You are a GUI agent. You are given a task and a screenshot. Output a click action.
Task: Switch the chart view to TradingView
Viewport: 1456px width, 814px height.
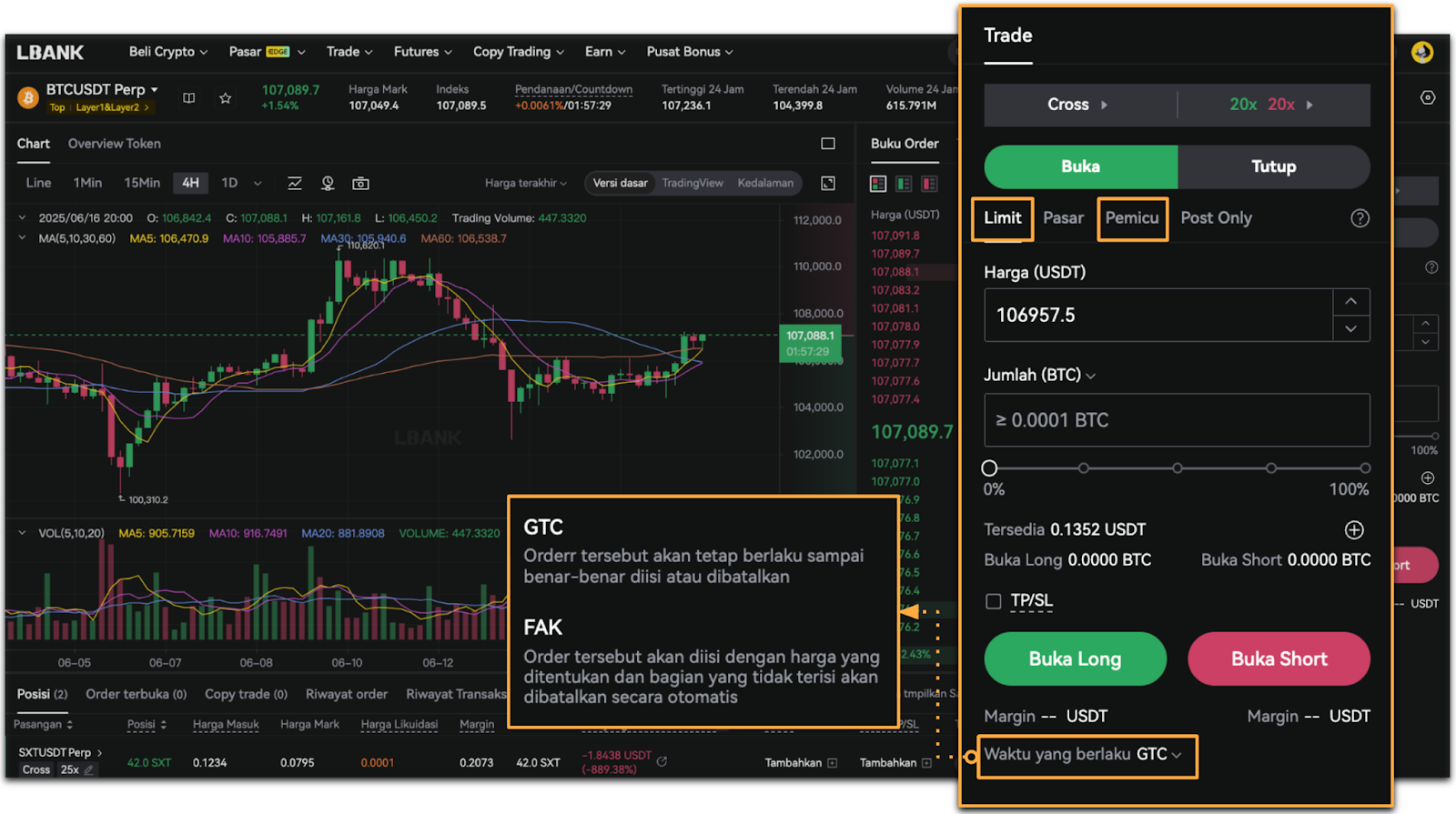coord(692,183)
